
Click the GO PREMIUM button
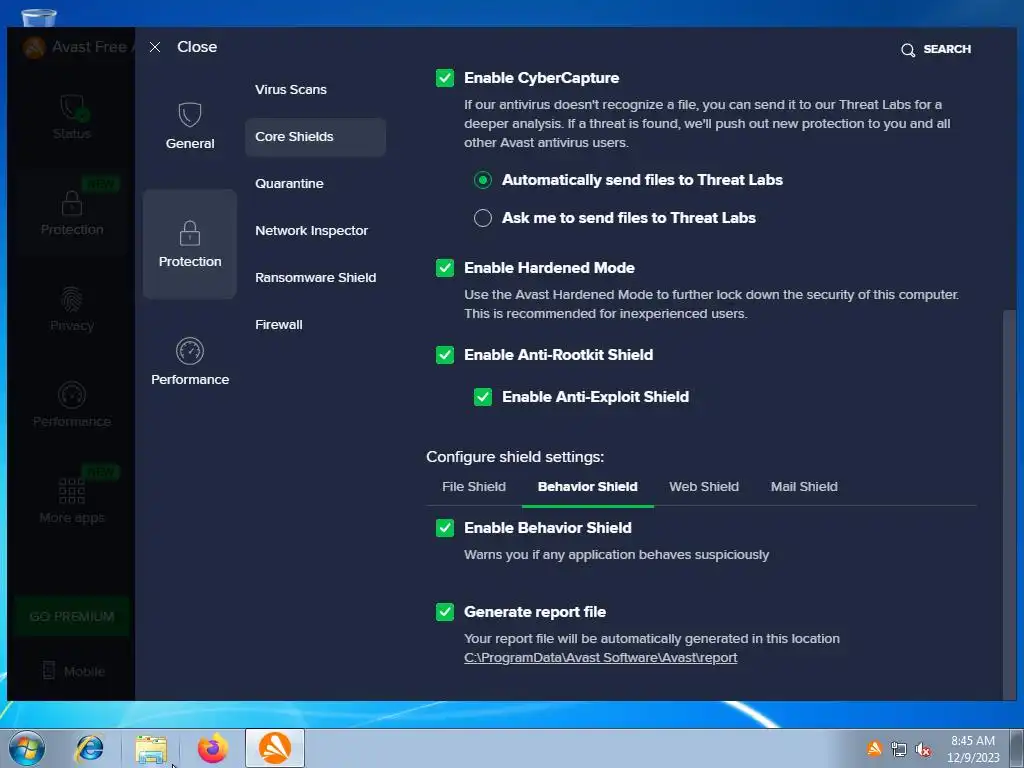[72, 616]
